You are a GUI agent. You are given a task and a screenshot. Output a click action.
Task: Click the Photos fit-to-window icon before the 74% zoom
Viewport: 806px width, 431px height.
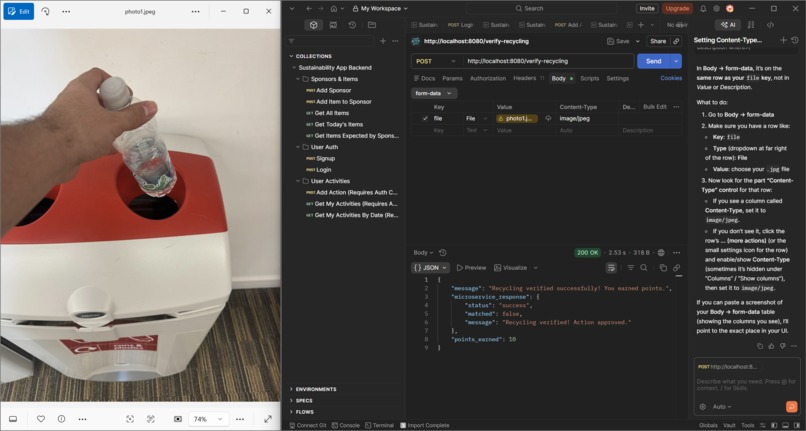click(178, 419)
